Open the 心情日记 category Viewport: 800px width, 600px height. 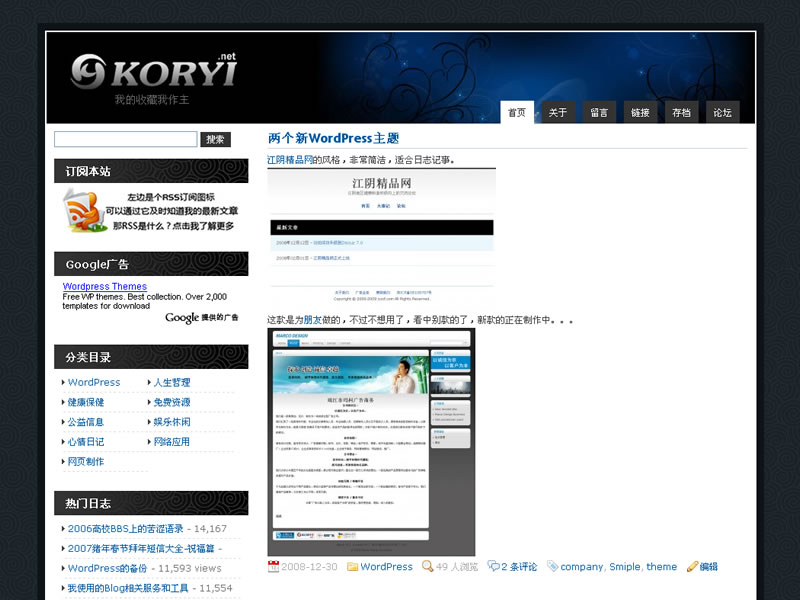click(x=86, y=442)
